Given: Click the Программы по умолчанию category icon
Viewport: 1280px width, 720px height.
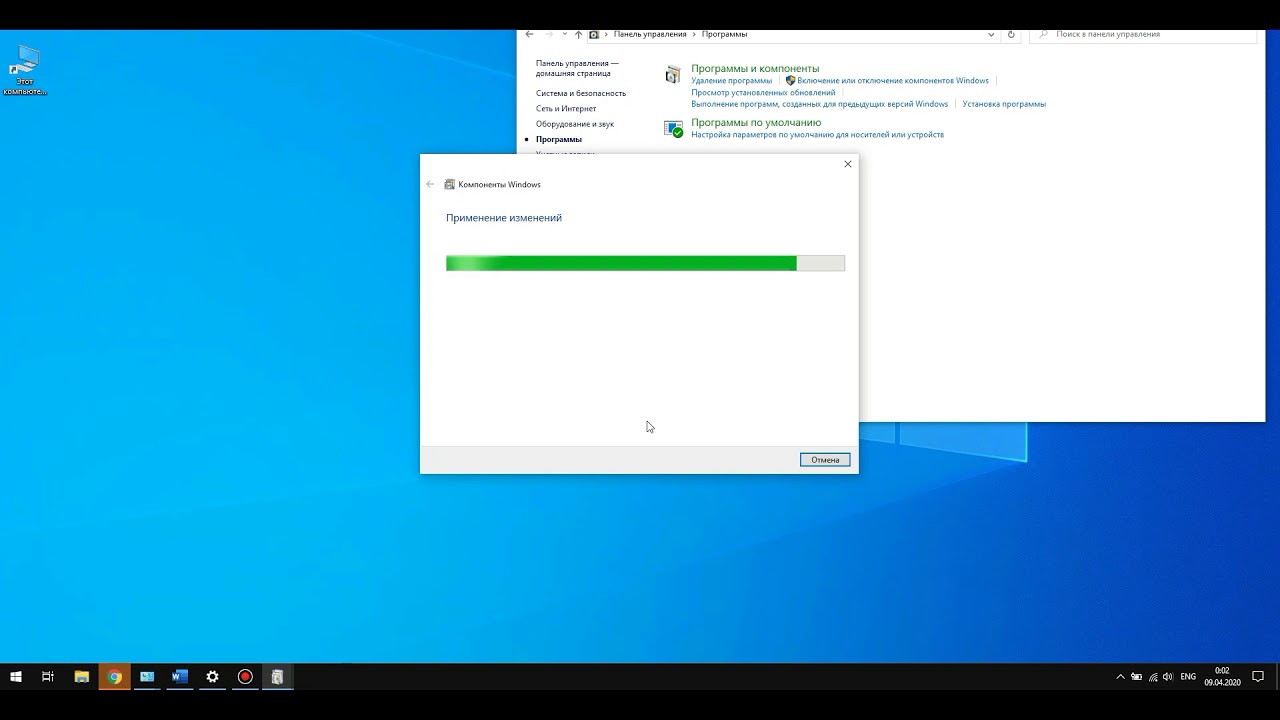Looking at the screenshot, I should click(x=673, y=128).
